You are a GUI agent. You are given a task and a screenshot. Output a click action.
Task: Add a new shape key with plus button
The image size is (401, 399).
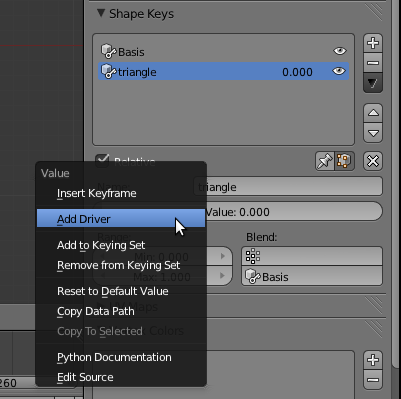point(373,43)
